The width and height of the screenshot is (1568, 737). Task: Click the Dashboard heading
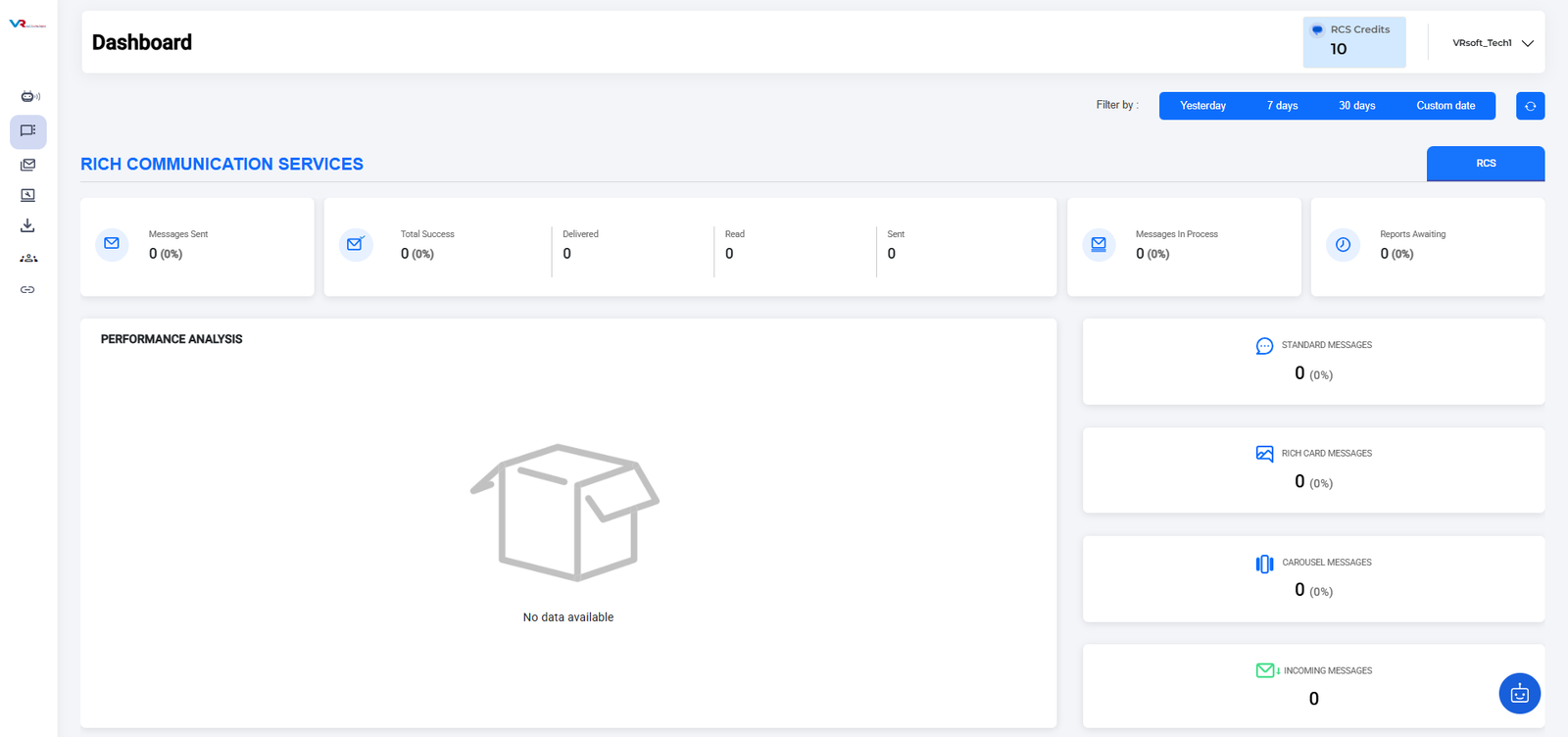[x=142, y=42]
